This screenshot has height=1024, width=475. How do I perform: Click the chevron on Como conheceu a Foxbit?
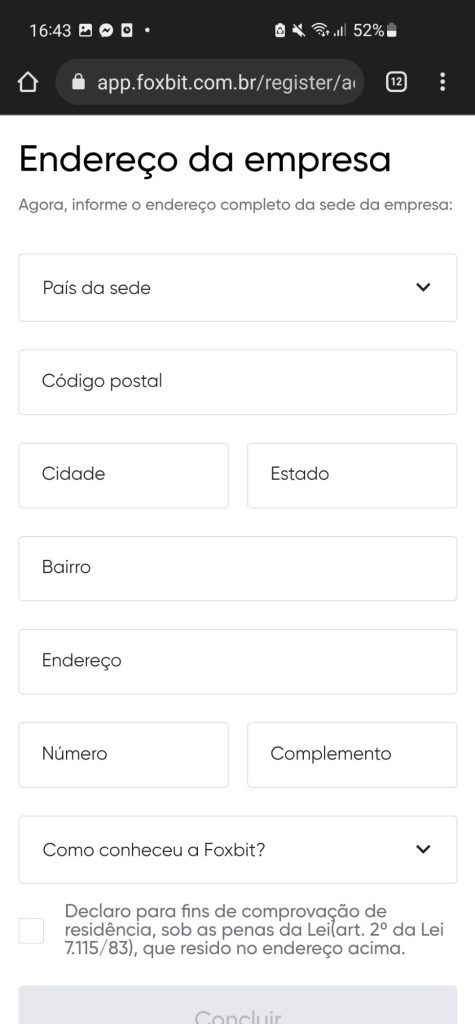tap(423, 849)
